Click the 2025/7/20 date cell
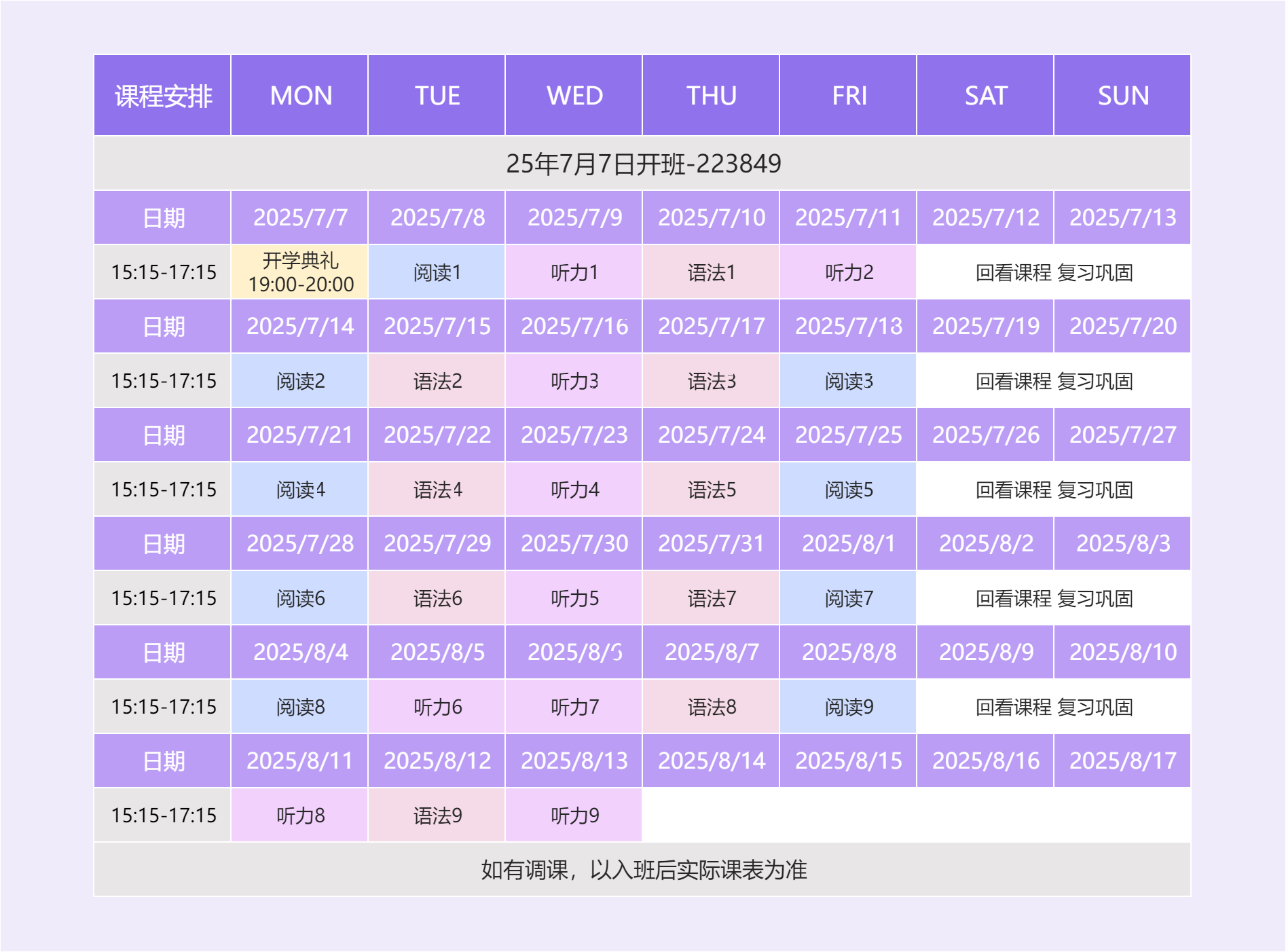Image resolution: width=1286 pixels, height=952 pixels. point(1122,327)
